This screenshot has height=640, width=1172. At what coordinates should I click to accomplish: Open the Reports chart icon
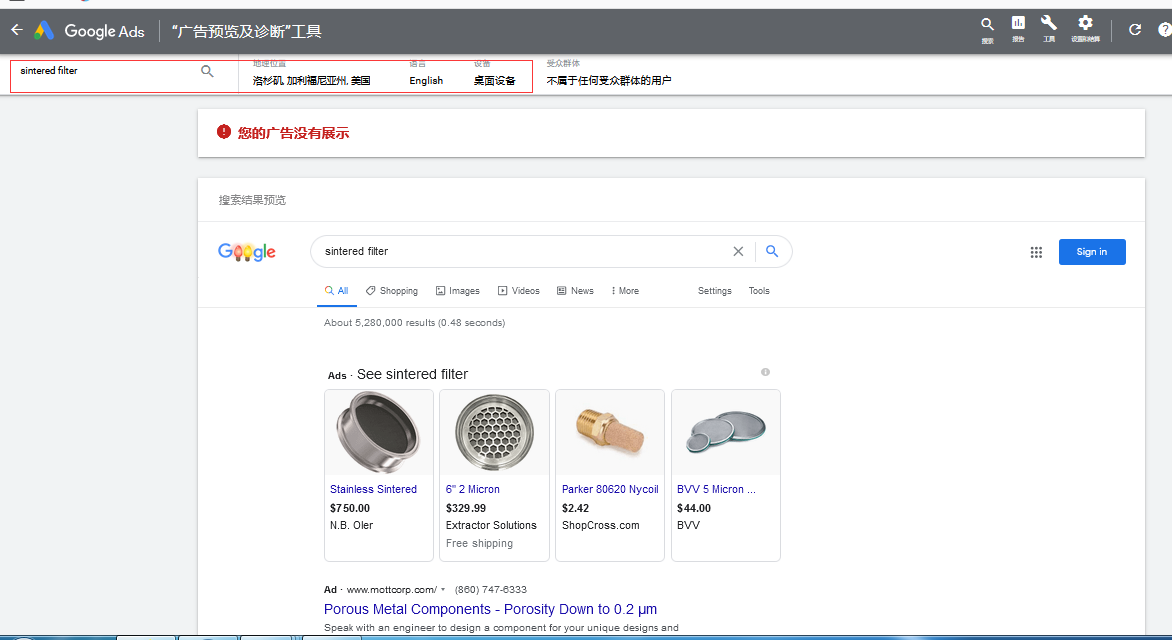click(x=1018, y=24)
